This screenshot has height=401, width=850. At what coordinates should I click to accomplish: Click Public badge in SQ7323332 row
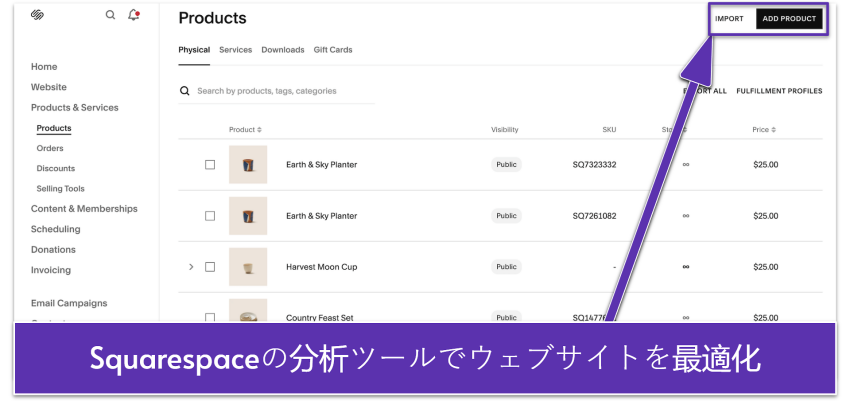click(506, 164)
